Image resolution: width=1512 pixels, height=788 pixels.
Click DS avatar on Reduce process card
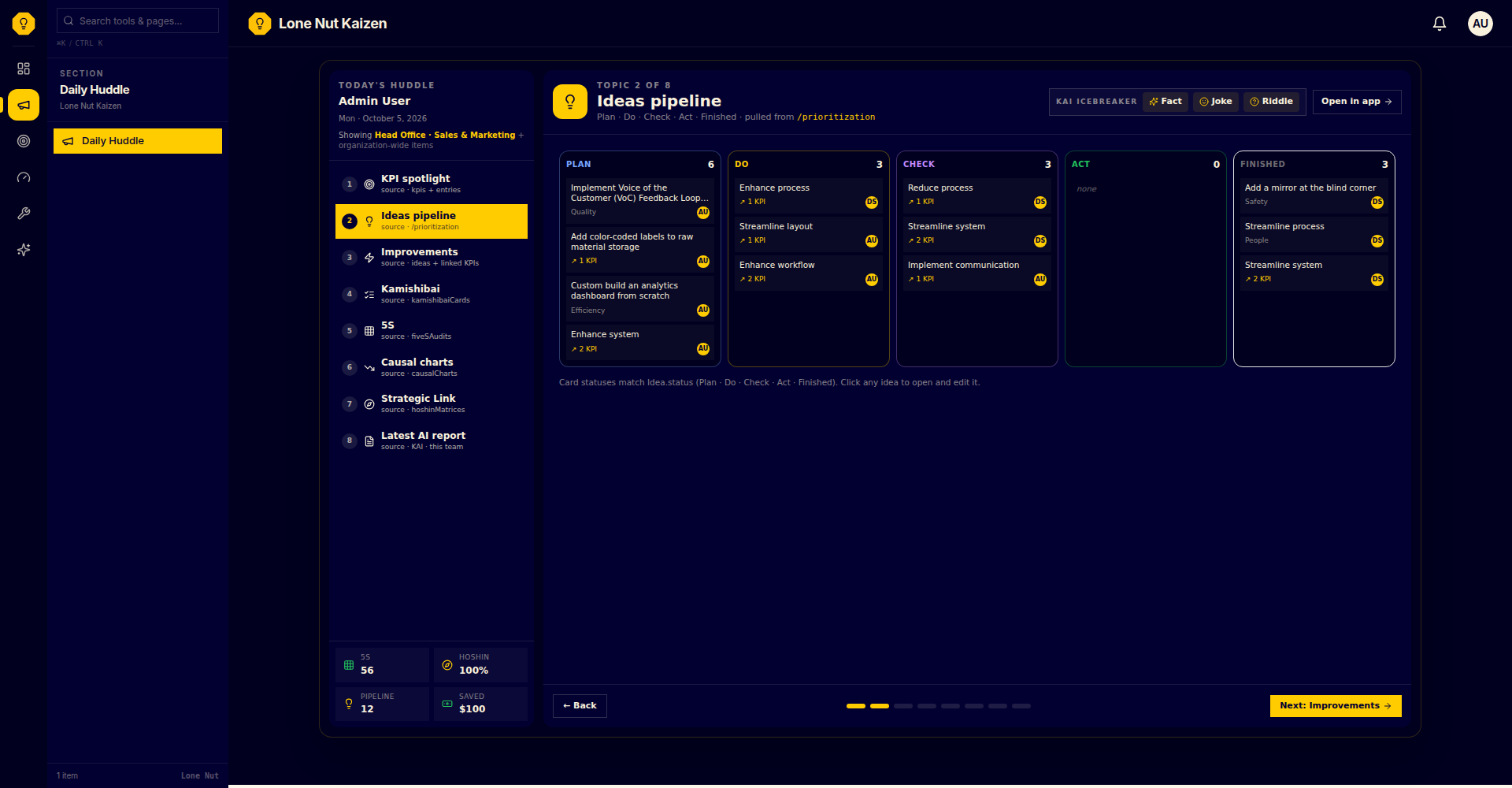coord(1040,203)
